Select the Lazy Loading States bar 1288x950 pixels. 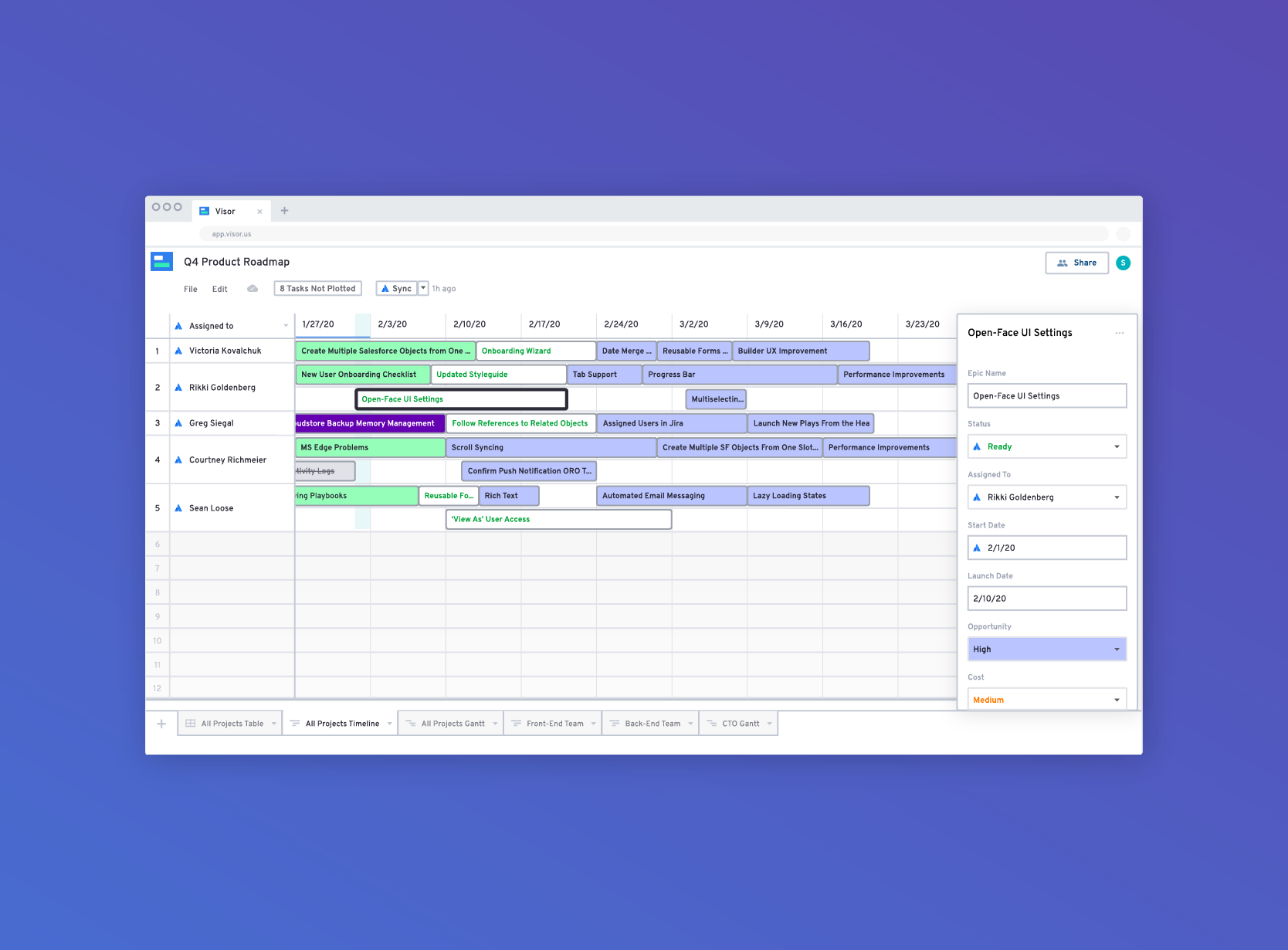pos(808,496)
